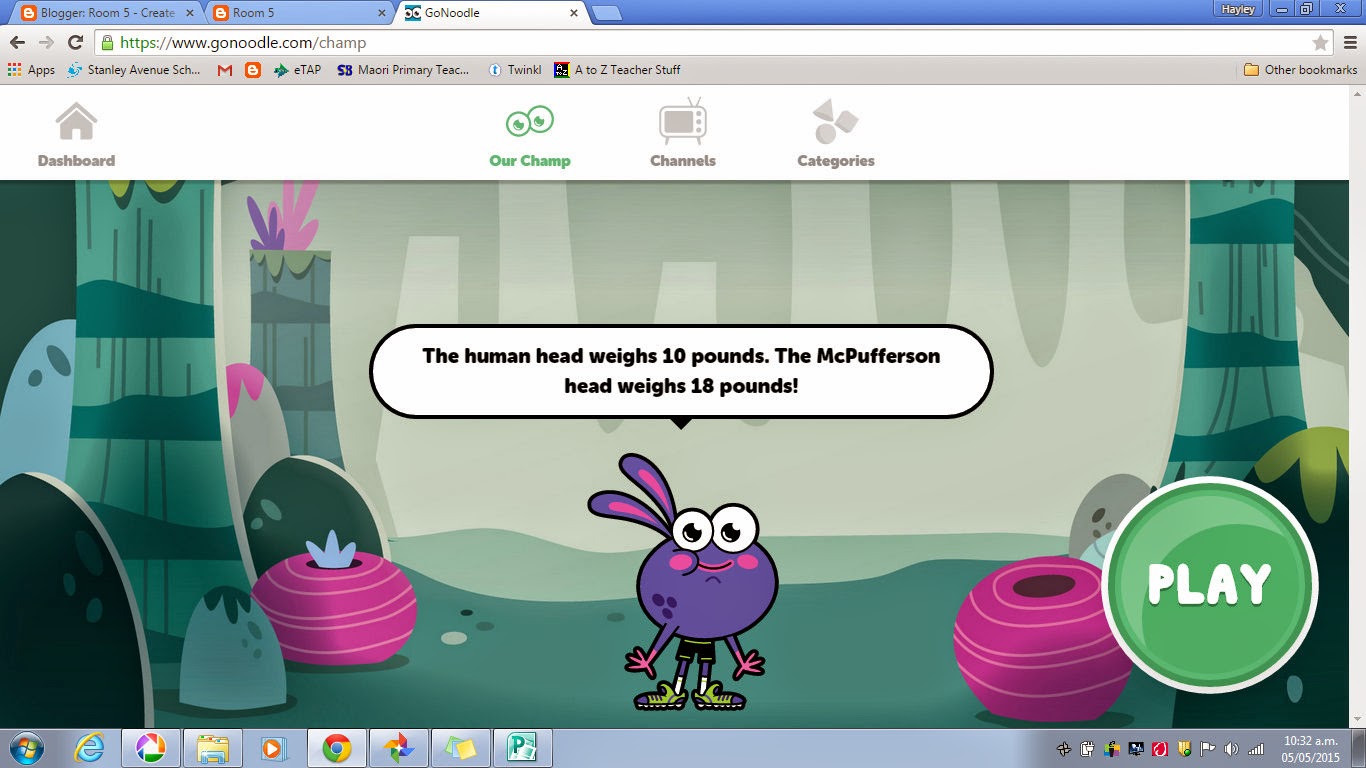The height and width of the screenshot is (768, 1366).
Task: Open the Blogger bookmark icon
Action: click(x=253, y=70)
